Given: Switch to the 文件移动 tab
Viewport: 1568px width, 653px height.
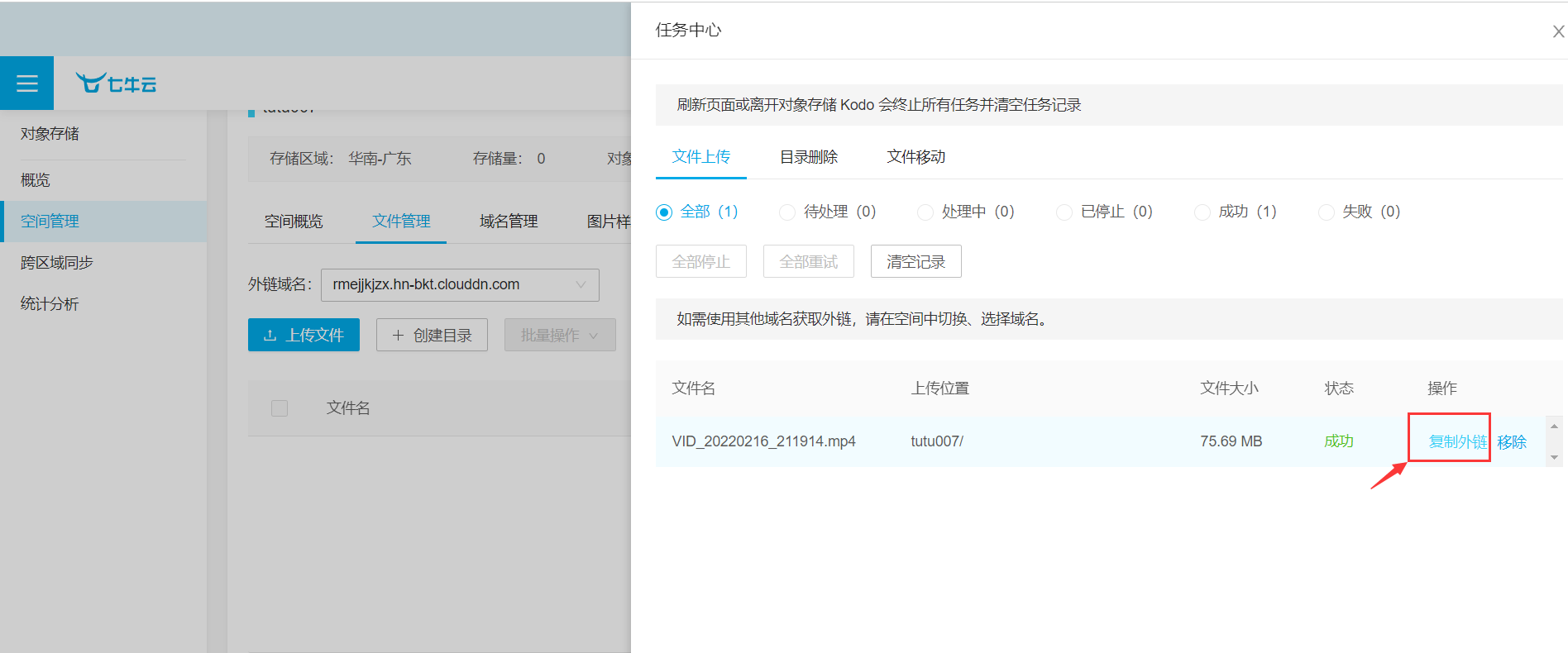Looking at the screenshot, I should coord(916,157).
